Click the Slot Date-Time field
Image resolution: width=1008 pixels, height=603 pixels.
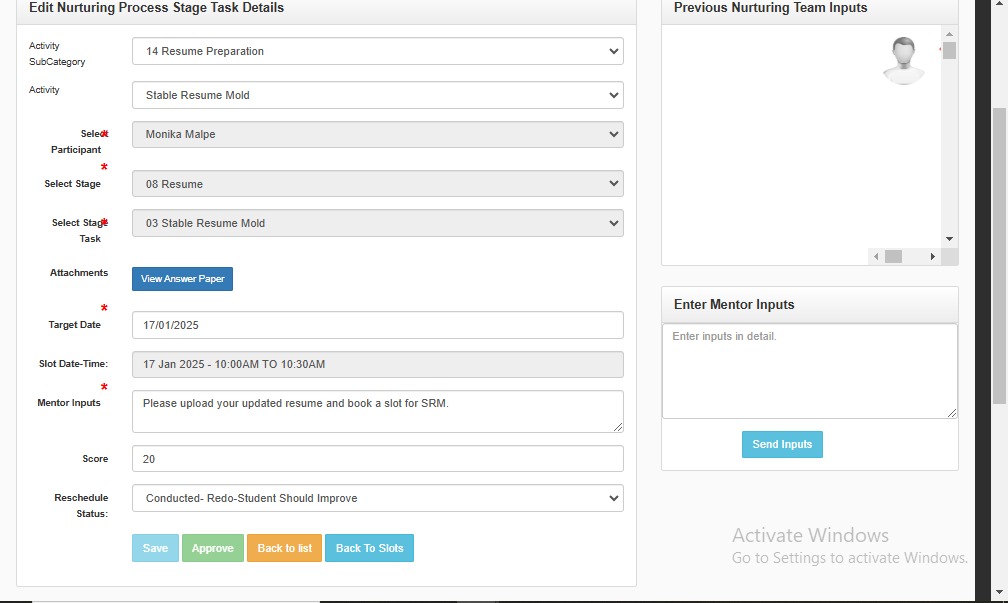coord(377,365)
